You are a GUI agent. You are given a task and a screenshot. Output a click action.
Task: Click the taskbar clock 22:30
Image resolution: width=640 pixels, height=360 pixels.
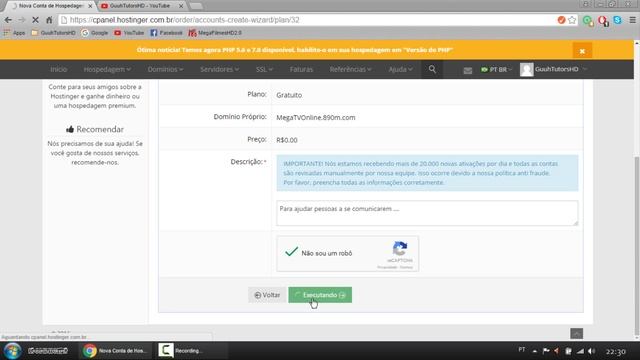(x=616, y=351)
